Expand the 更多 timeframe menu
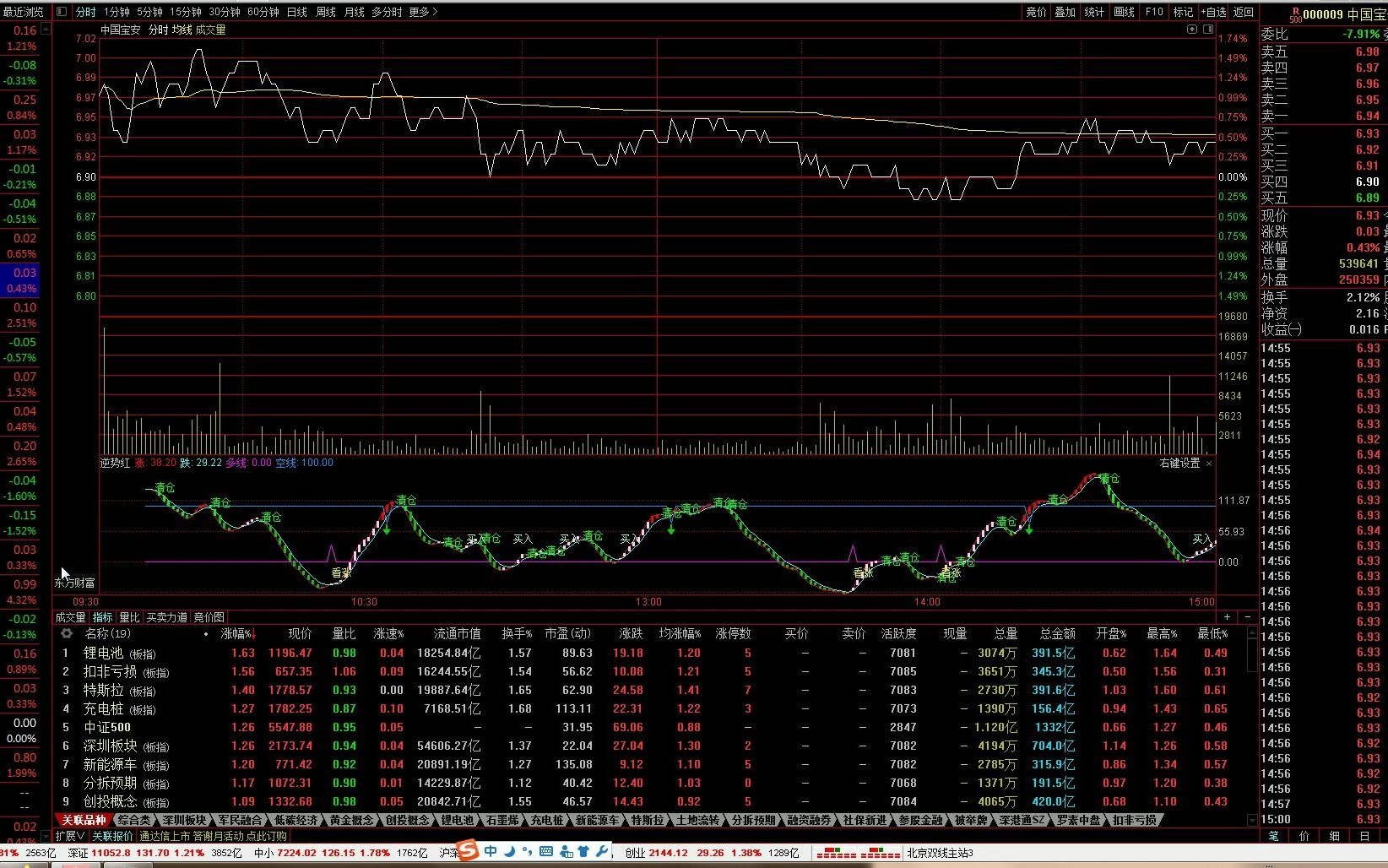Image resolution: width=1388 pixels, height=868 pixels. coord(423,12)
